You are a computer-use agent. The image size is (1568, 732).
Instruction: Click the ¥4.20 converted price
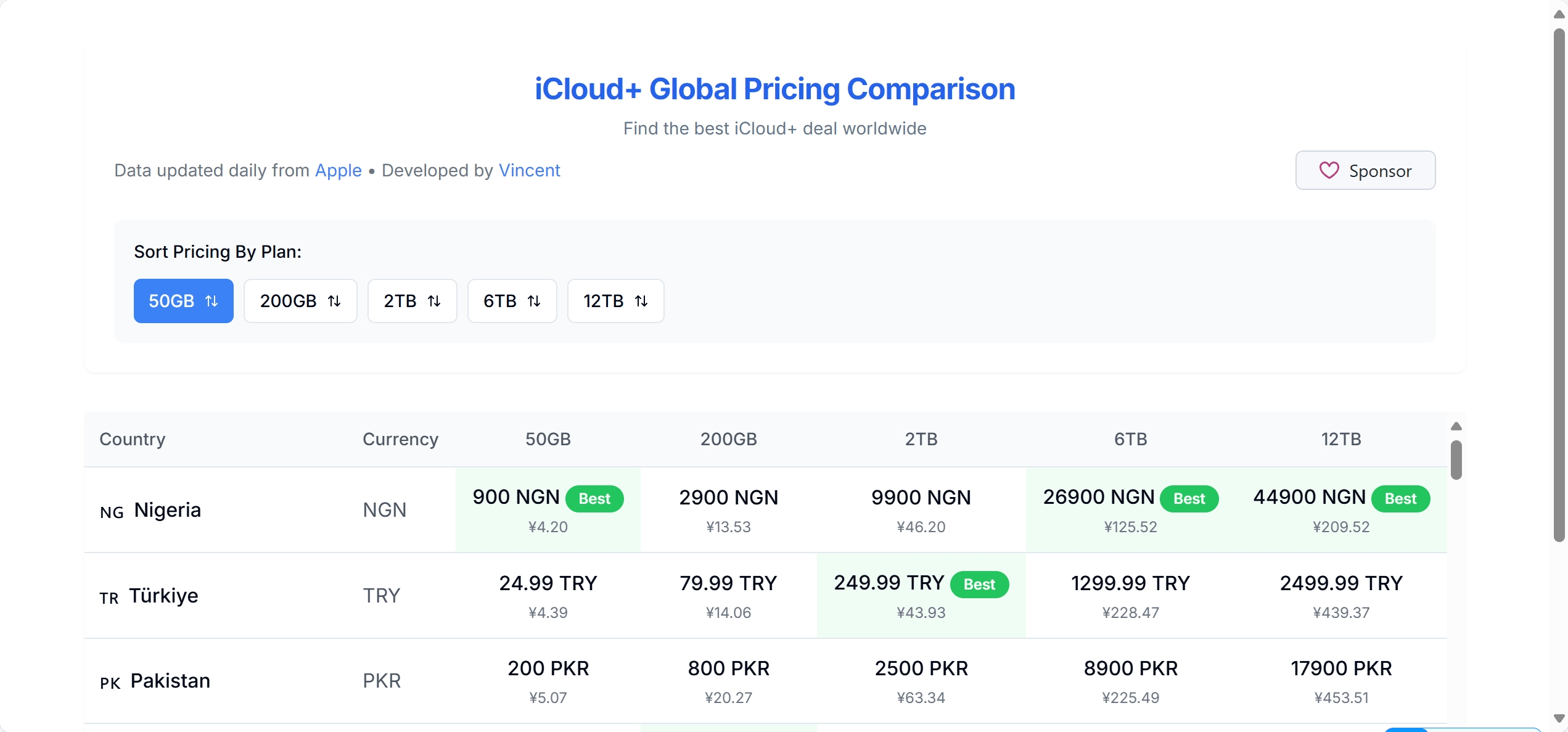548,527
